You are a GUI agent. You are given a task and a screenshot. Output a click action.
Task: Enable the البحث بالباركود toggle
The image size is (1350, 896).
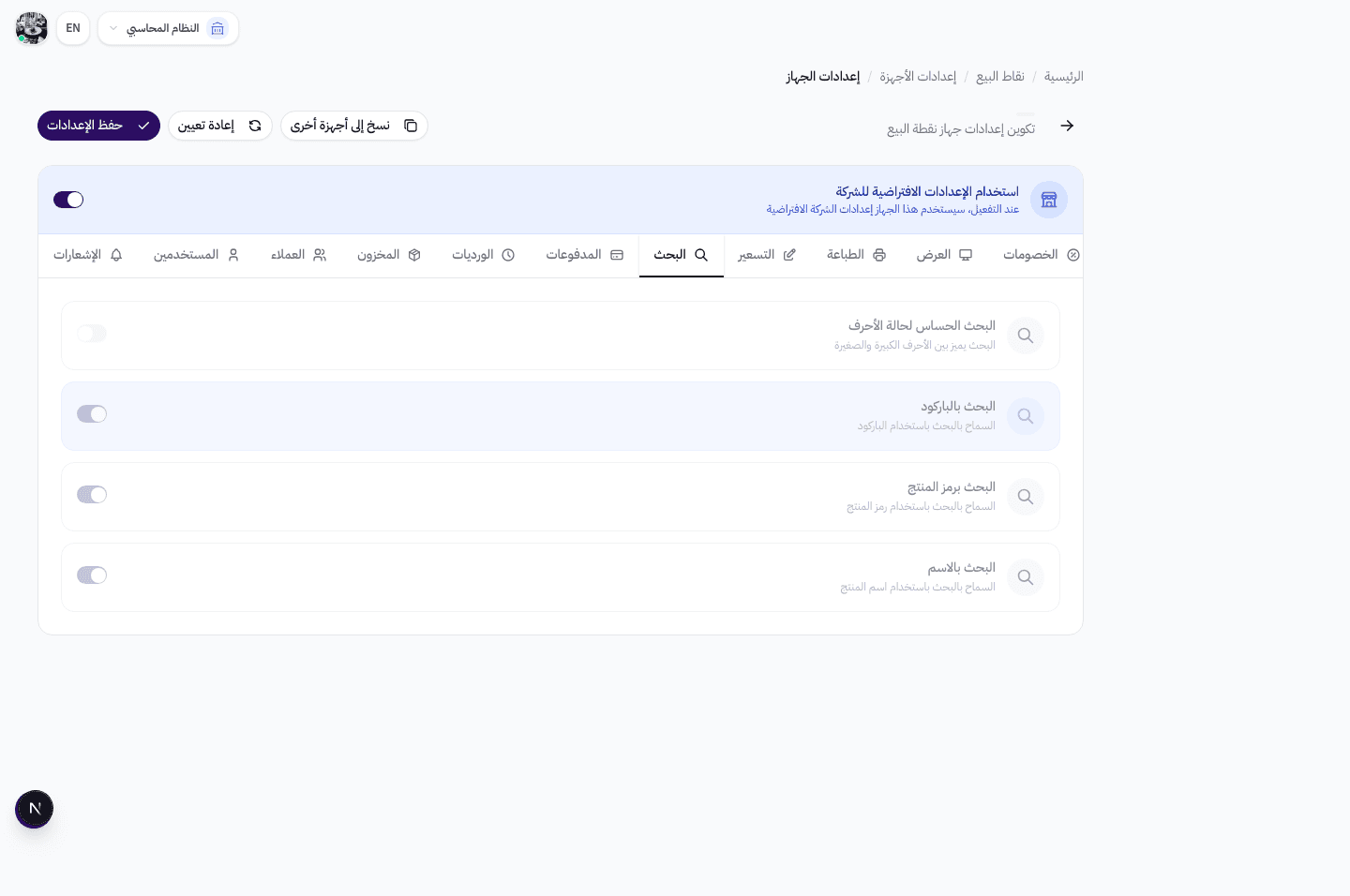click(92, 413)
